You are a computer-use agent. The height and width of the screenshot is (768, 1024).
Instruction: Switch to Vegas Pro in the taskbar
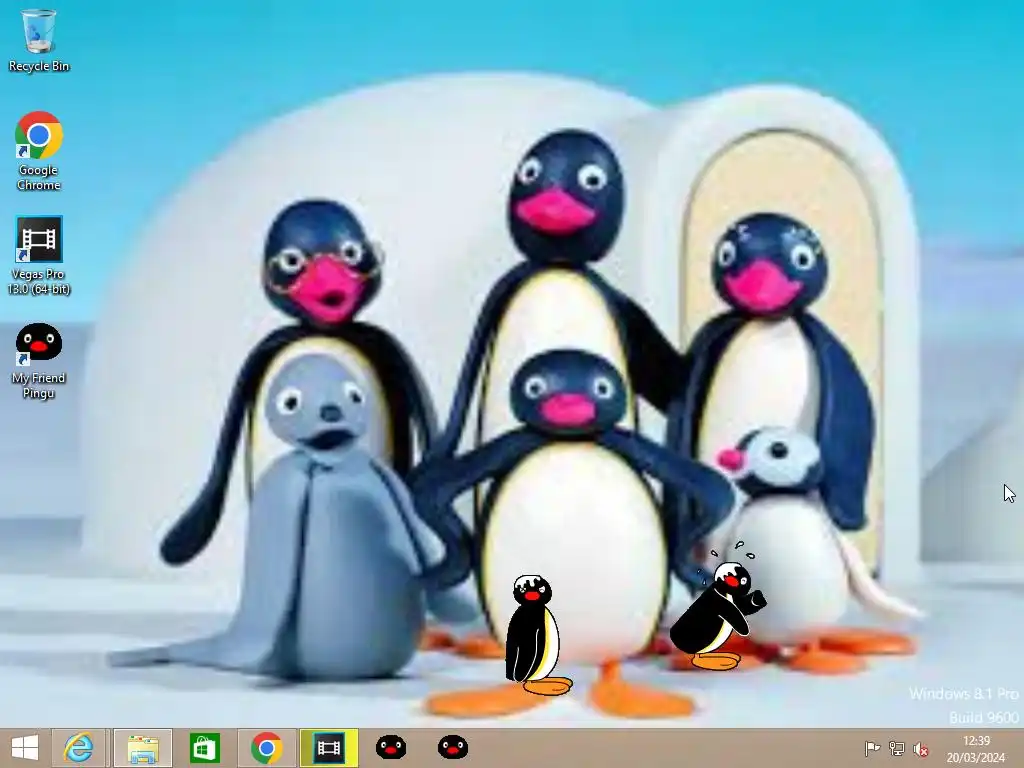[328, 748]
